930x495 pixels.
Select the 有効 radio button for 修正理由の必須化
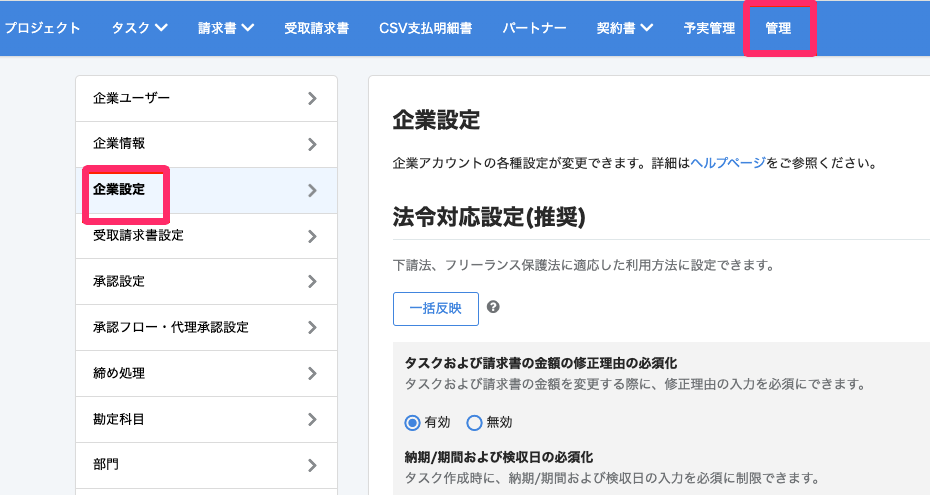[412, 423]
